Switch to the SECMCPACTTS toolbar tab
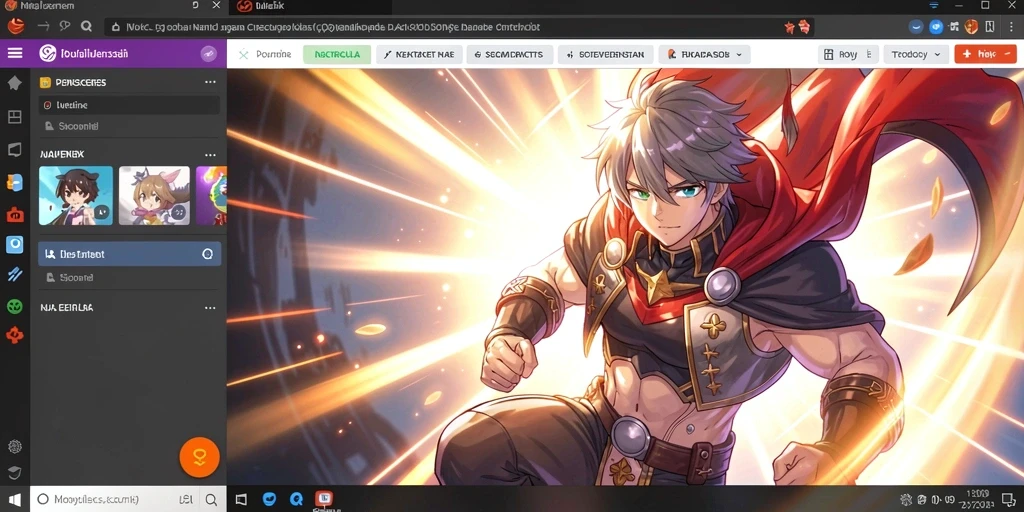Viewport: 1024px width, 512px height. [509, 55]
